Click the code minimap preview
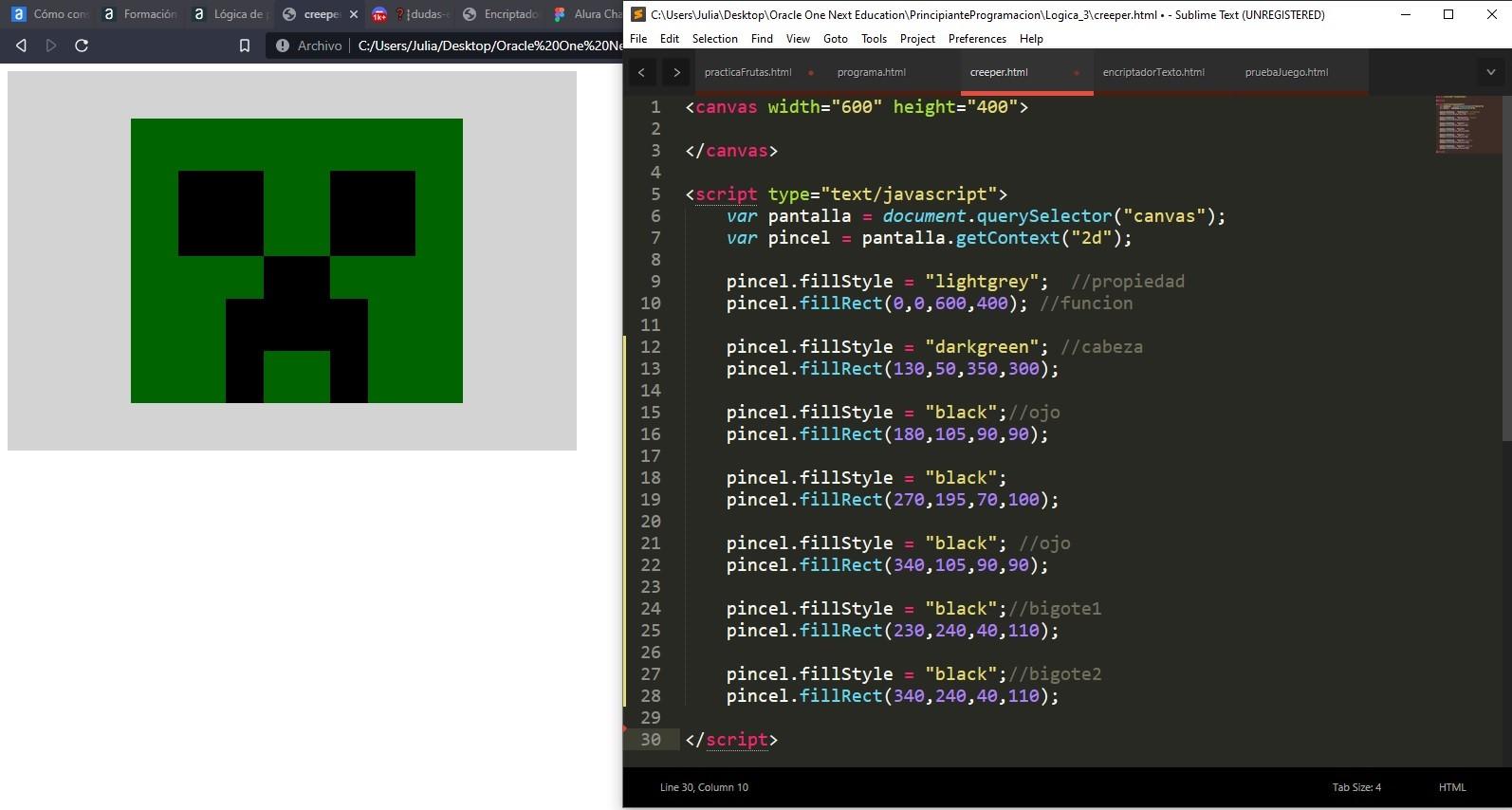The image size is (1512, 810). point(1467,123)
